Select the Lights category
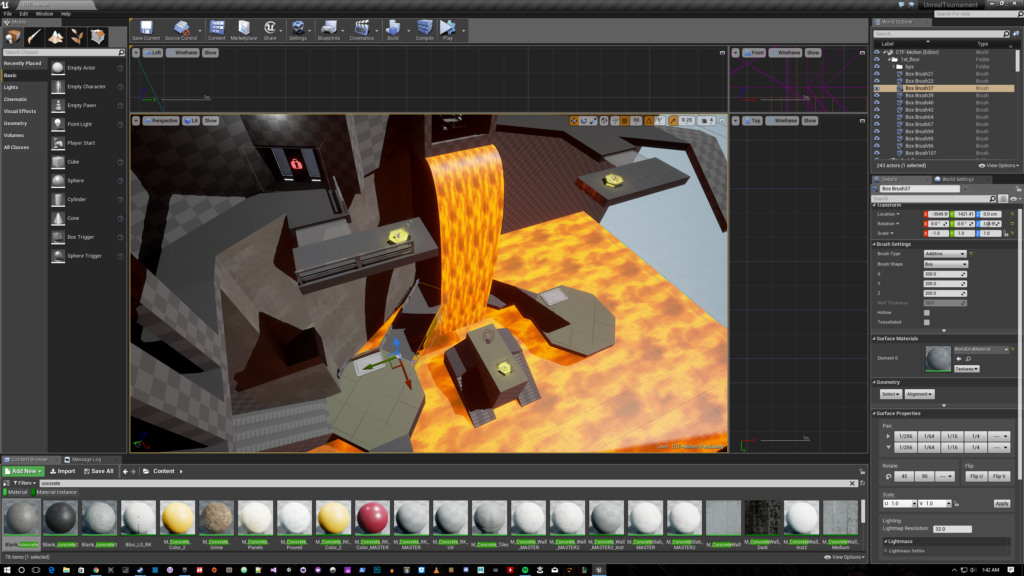 click(11, 88)
